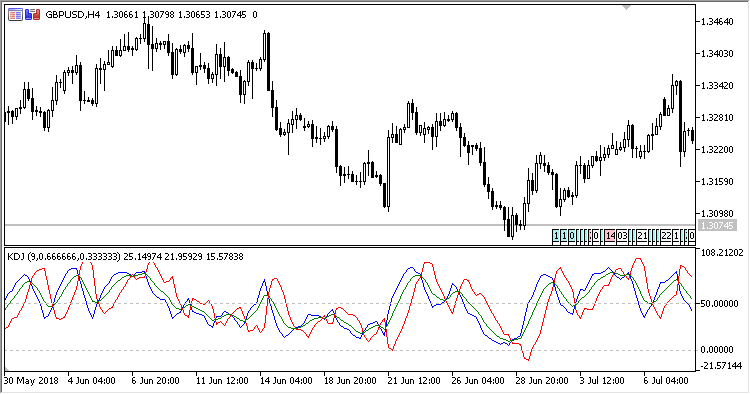The height and width of the screenshot is (394, 750).
Task: Select the GBPUSD,H4 chart title
Action: [73, 15]
